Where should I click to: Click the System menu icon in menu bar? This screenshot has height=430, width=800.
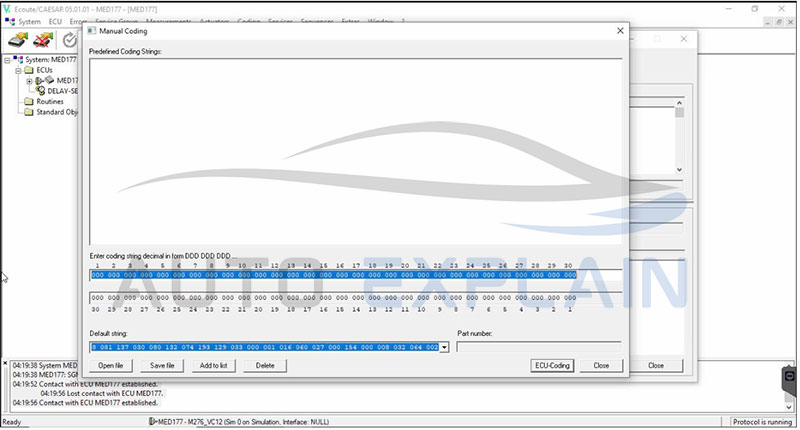click(10, 21)
